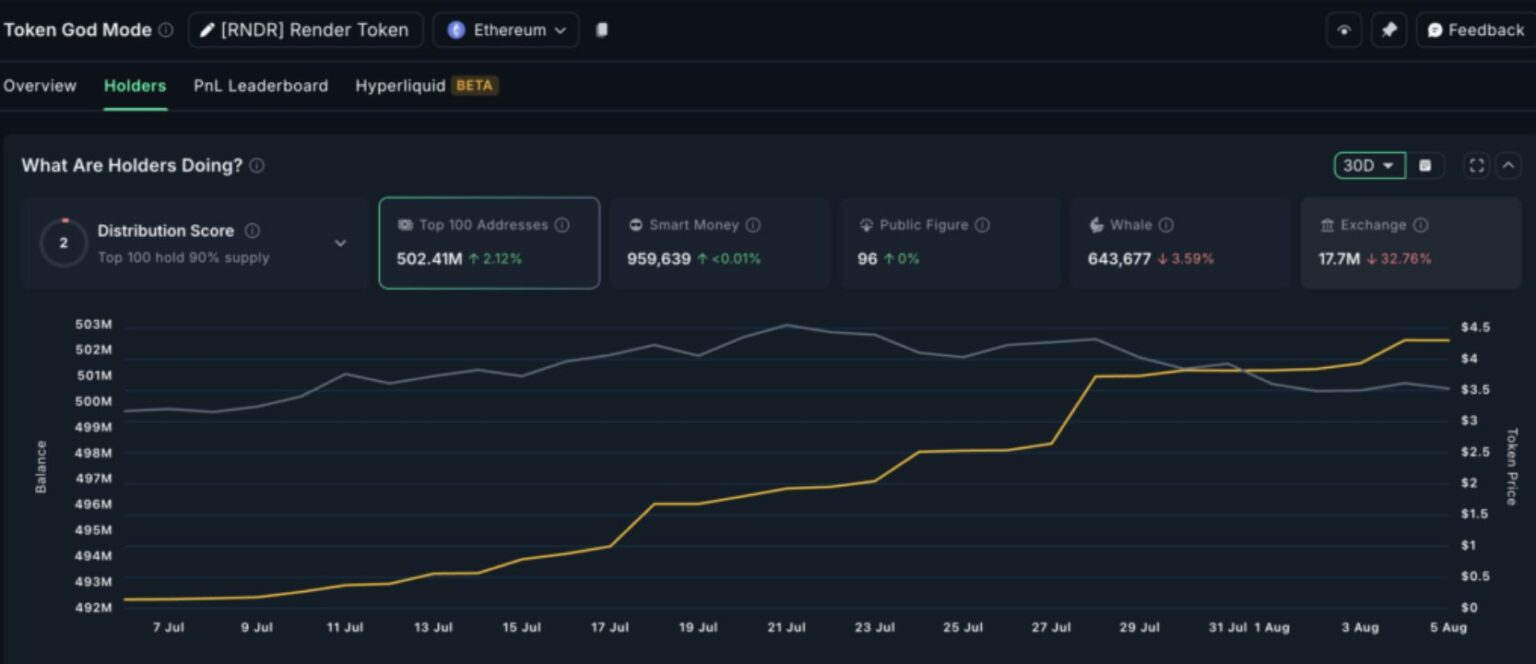Click the copy token address icon

(x=602, y=30)
